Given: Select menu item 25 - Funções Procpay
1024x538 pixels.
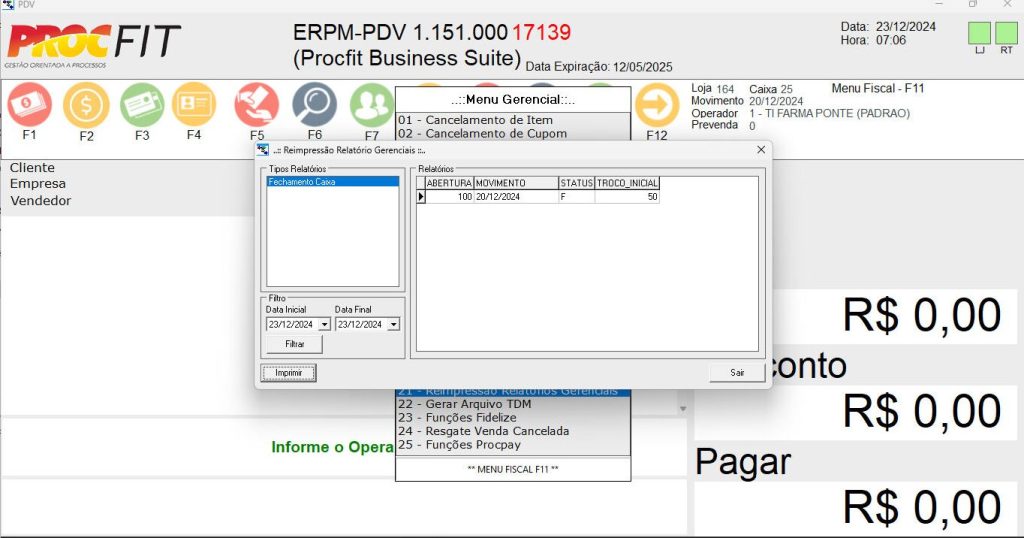Looking at the screenshot, I should coord(513,445).
